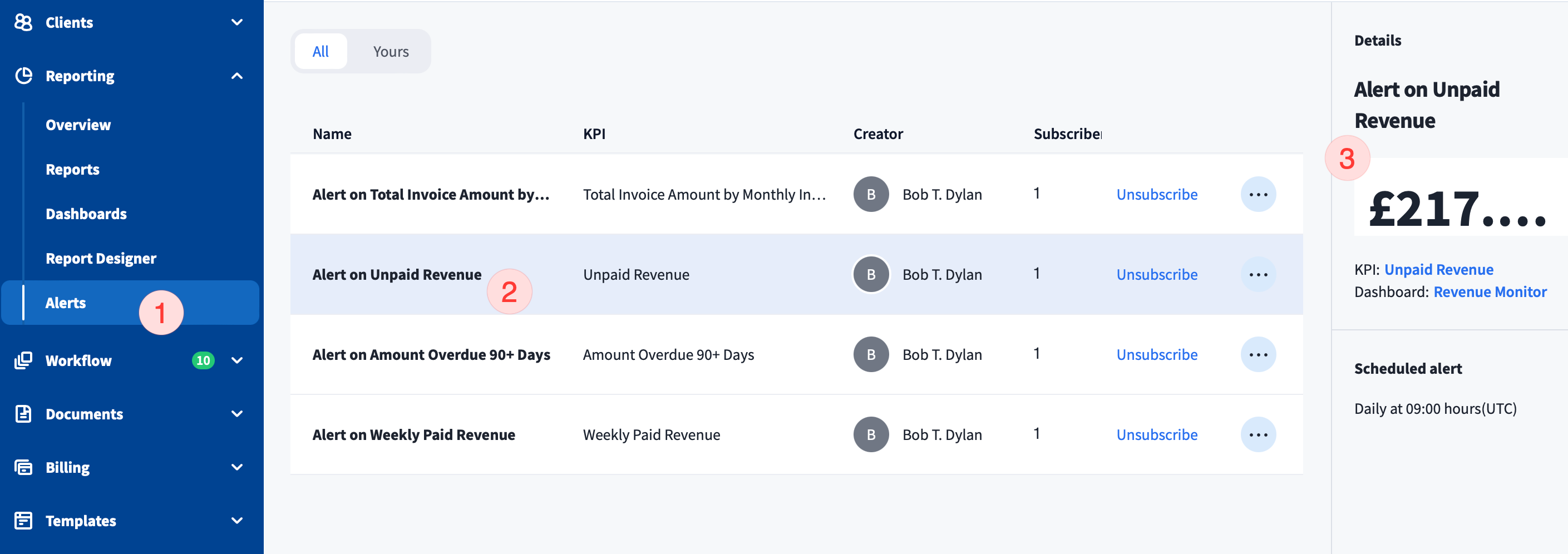
Task: Open the Revenue Monitor dashboard link
Action: coord(1490,292)
